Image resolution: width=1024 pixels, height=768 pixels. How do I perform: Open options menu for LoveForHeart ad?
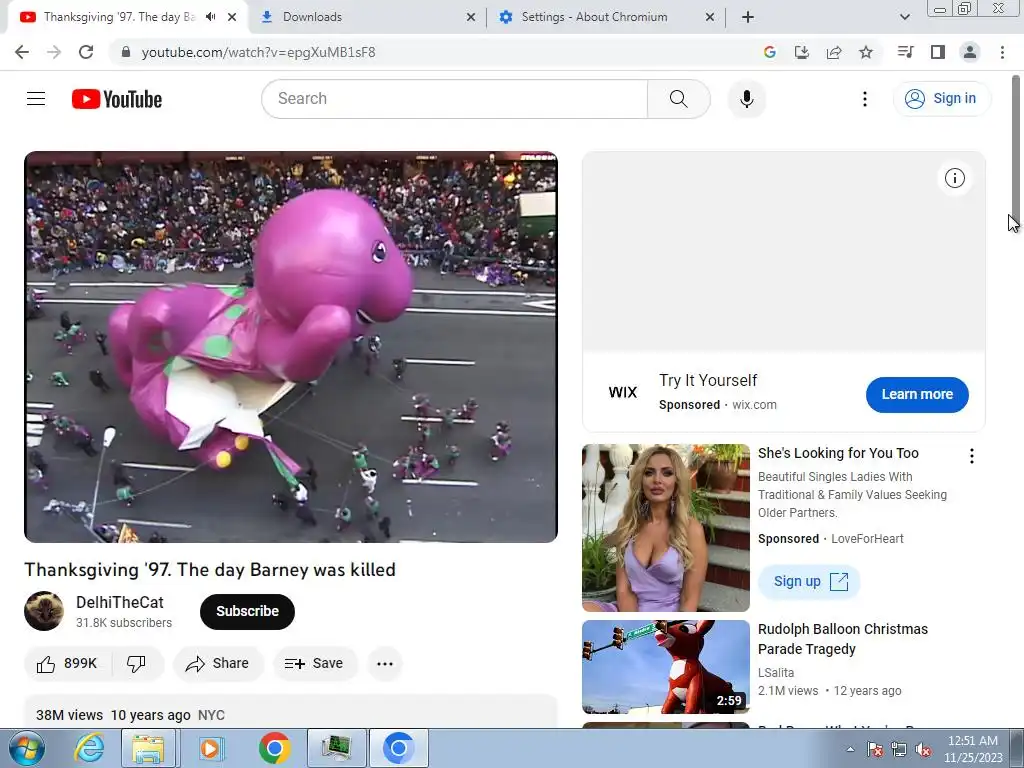point(972,456)
